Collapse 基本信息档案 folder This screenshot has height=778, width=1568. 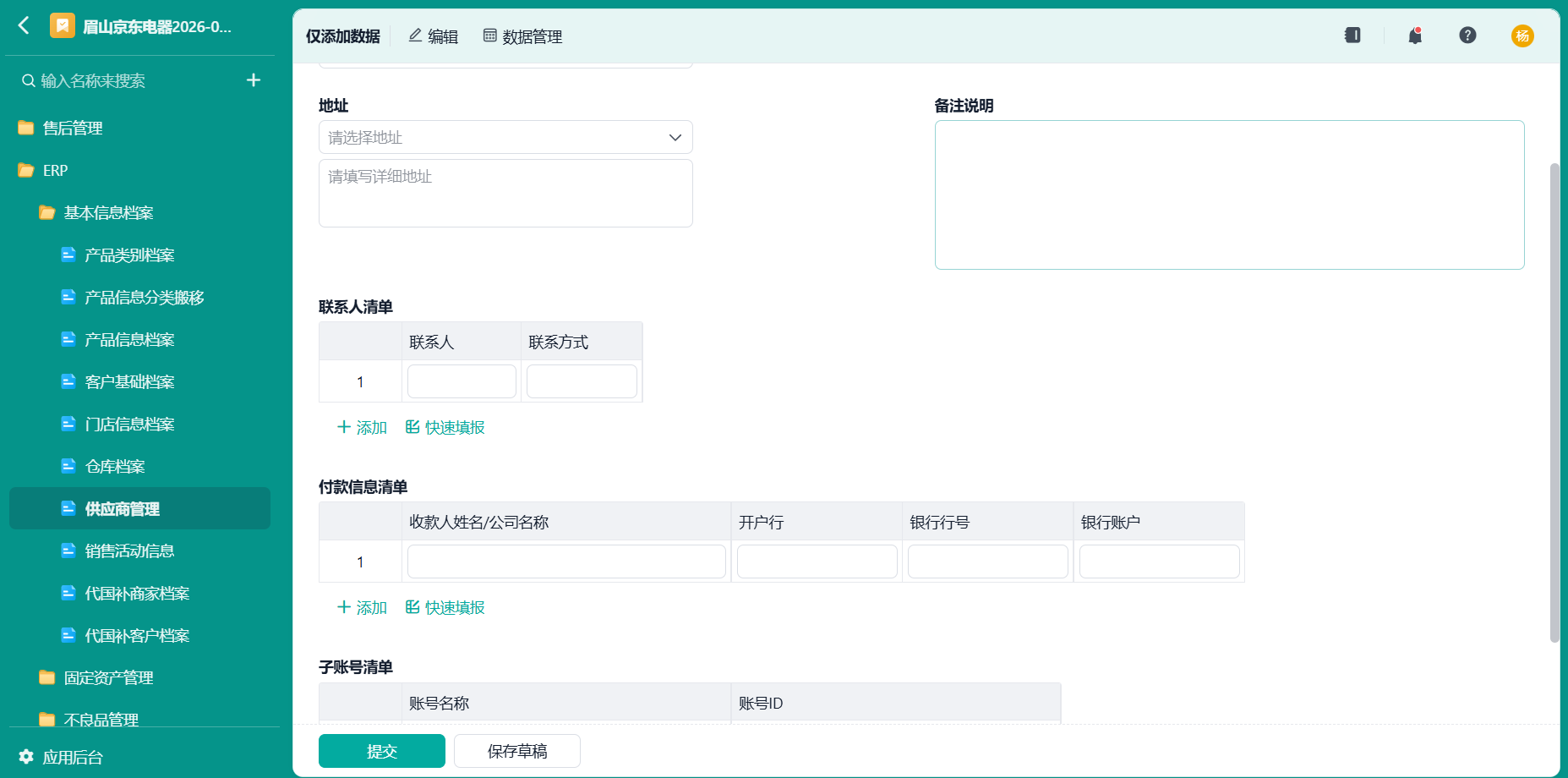(96, 212)
